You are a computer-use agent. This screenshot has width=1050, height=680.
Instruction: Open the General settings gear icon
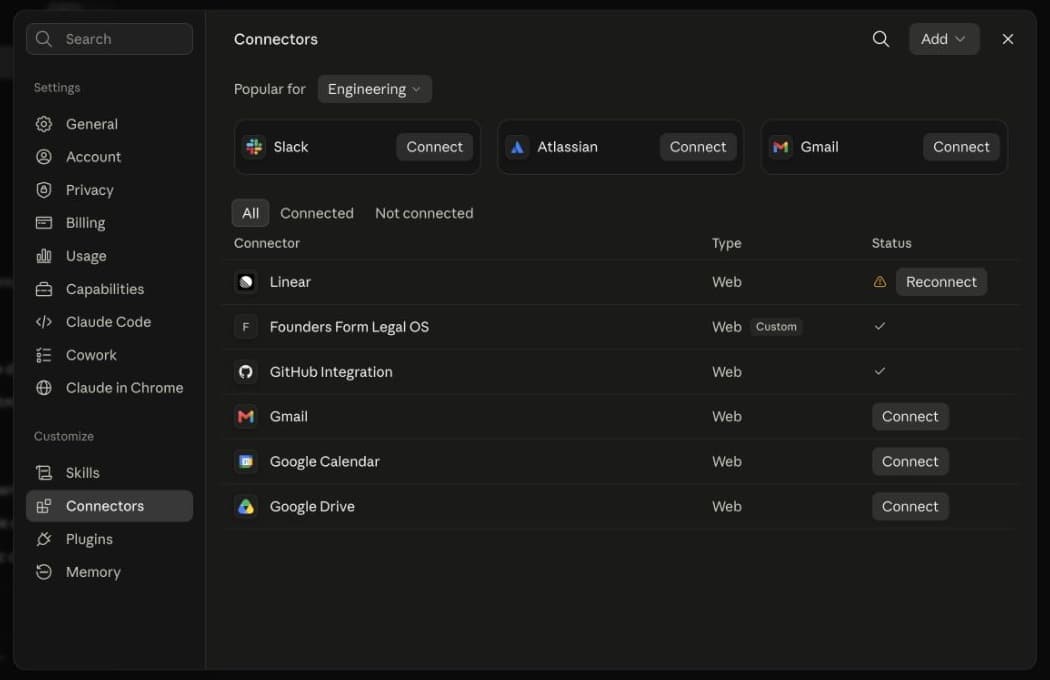(x=44, y=124)
